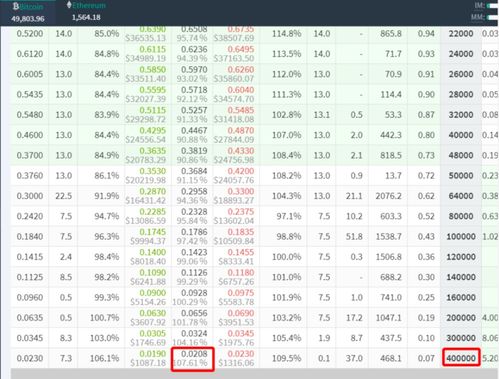This screenshot has width=499, height=379.
Task: Select the 100000 strike cell
Action: pyautogui.click(x=461, y=237)
